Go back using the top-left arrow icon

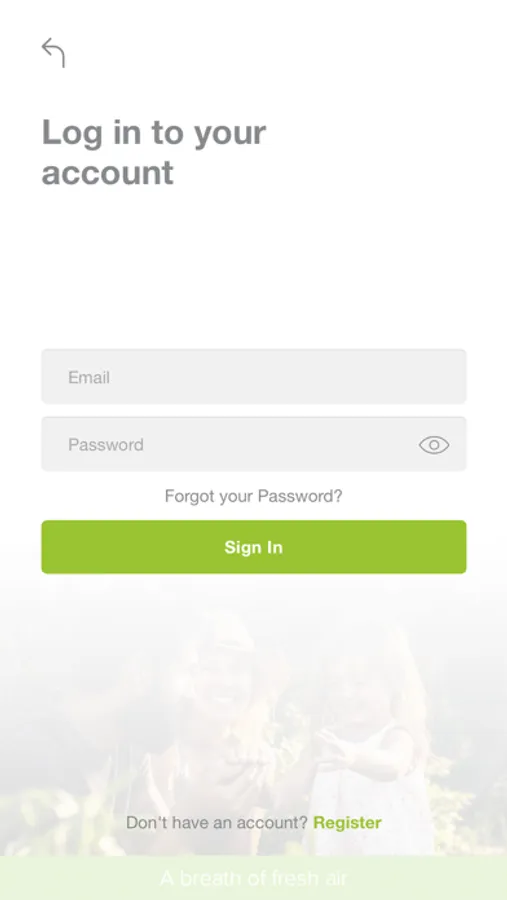53,53
